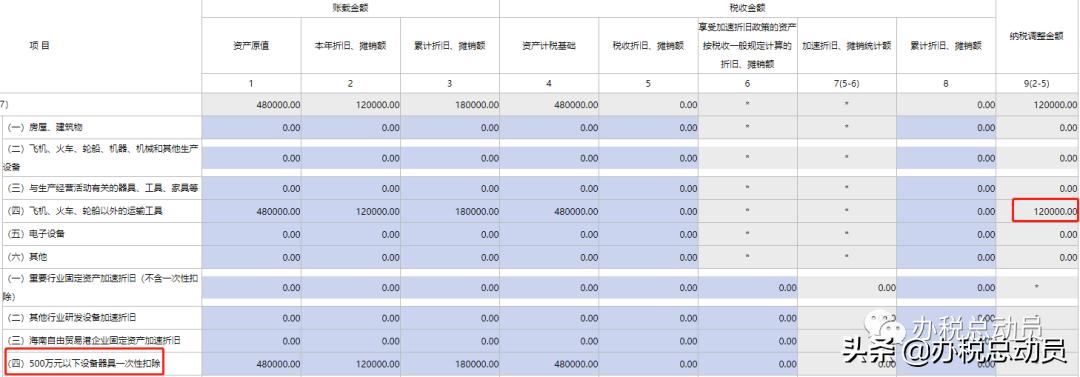Select 电子设备 row 税收折旧、摊销额 cell
Screen dimensions: 1080x377
click(x=648, y=234)
